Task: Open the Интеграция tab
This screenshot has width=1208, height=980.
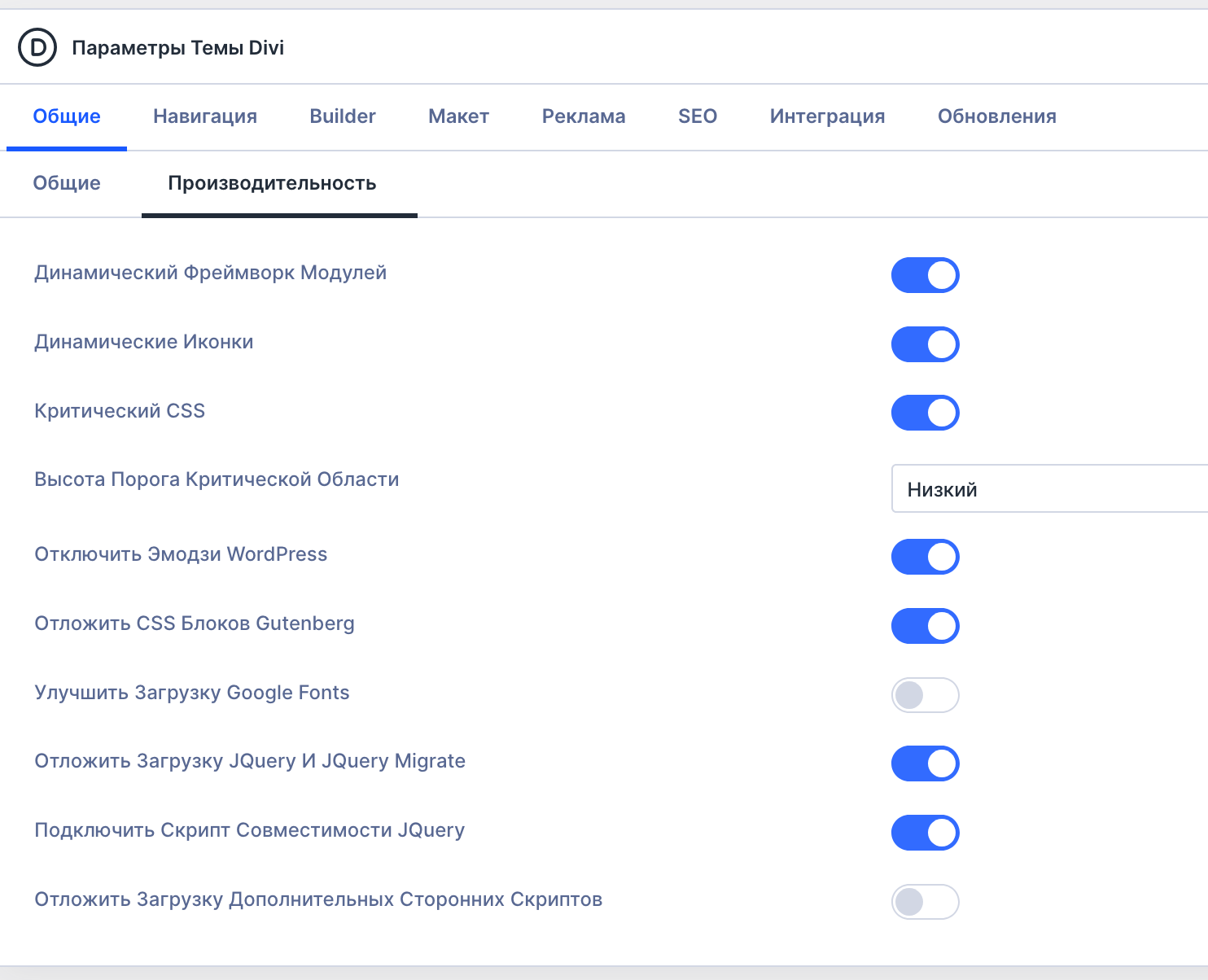Action: pos(827,116)
